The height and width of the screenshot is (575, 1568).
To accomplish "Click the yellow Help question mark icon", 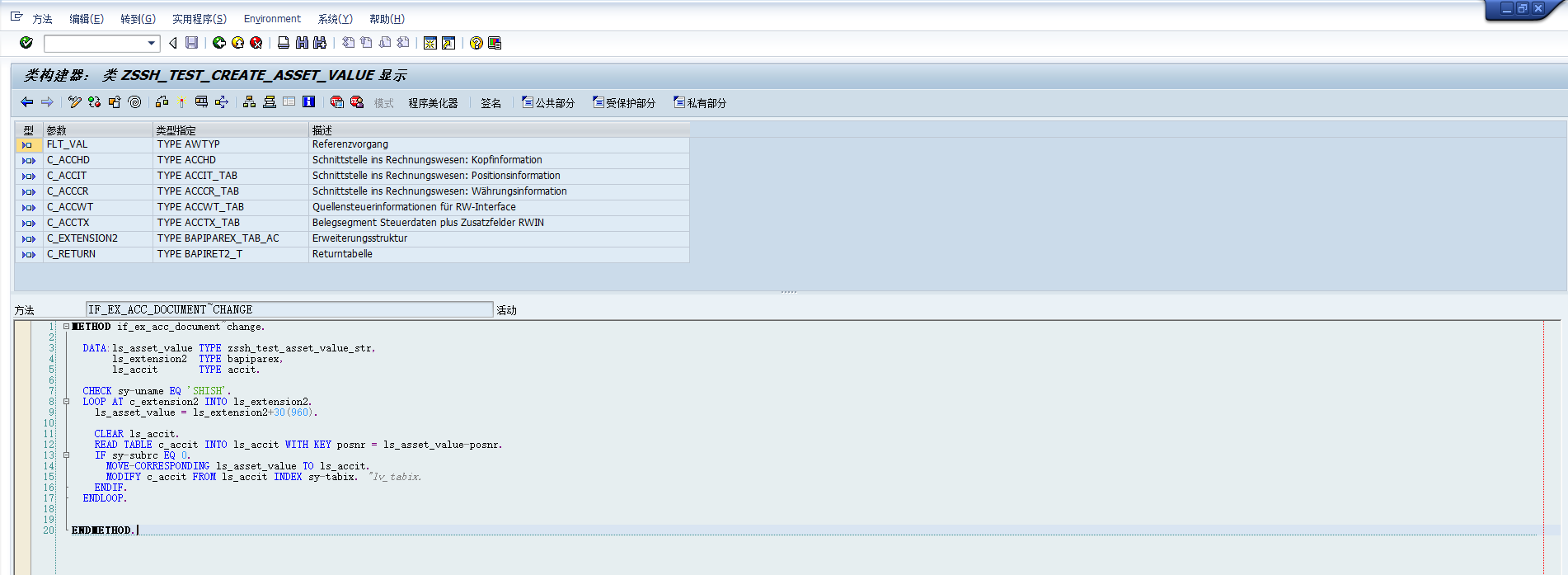I will (x=477, y=43).
